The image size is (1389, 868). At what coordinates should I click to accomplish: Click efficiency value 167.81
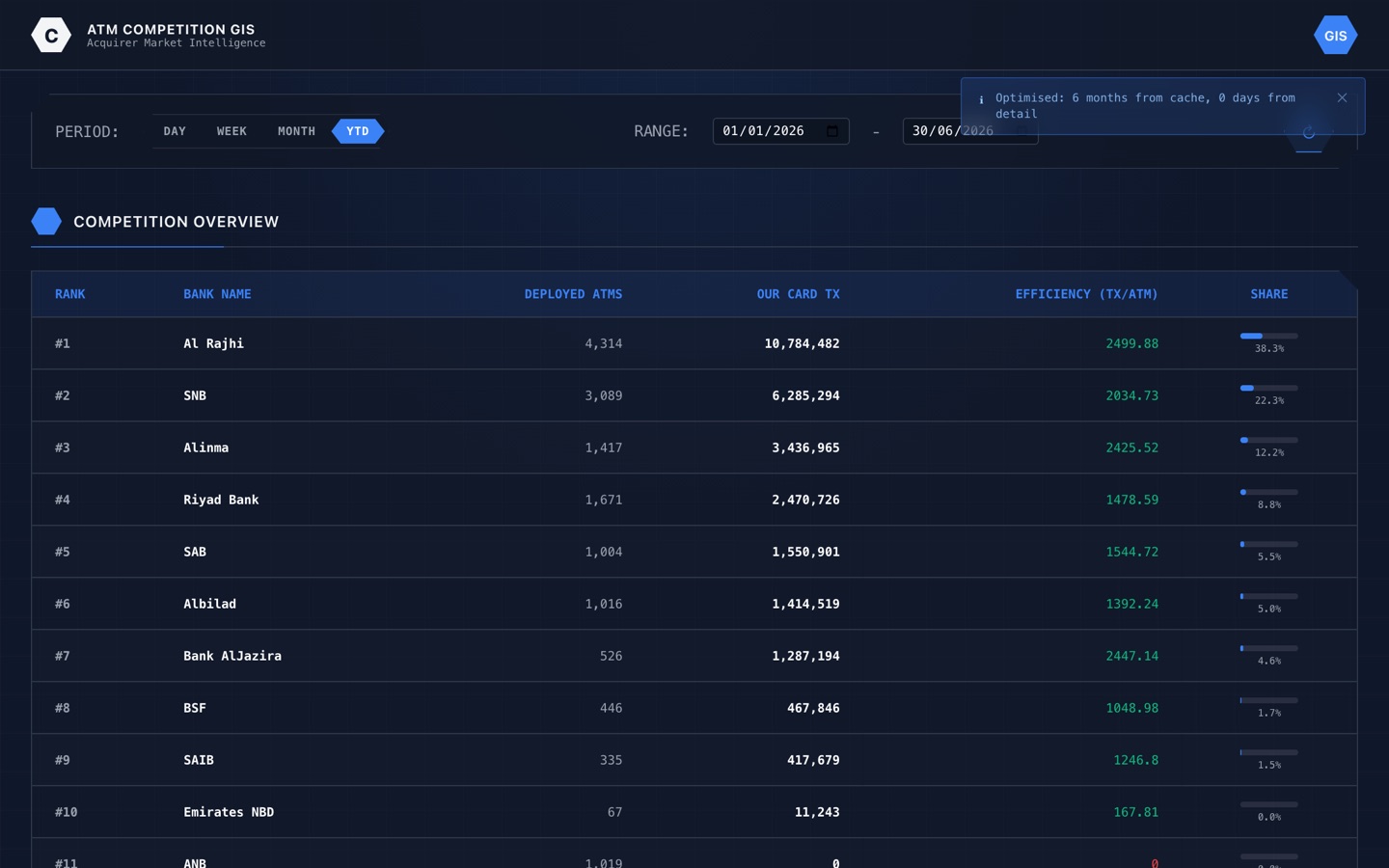(1135, 812)
